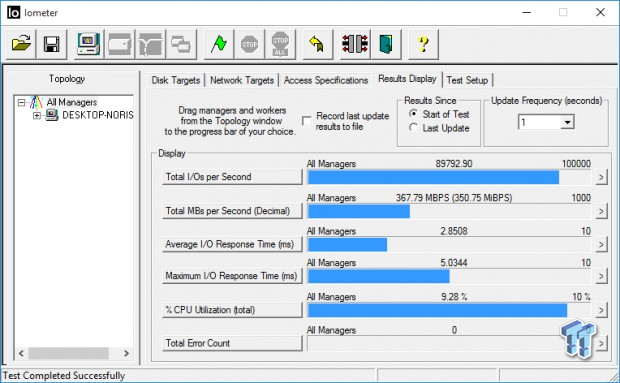Image resolution: width=620 pixels, height=383 pixels.
Task: Stop current test STOP sign
Action: point(249,44)
